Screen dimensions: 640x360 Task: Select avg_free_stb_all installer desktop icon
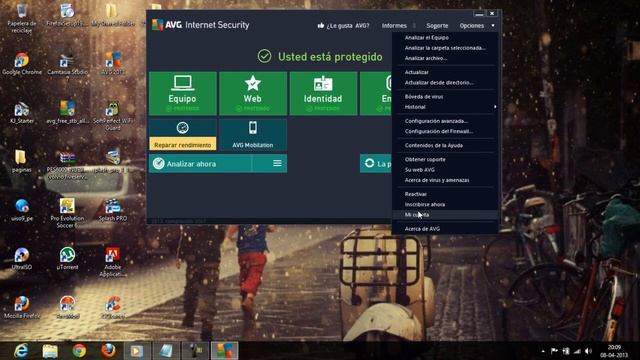point(67,113)
